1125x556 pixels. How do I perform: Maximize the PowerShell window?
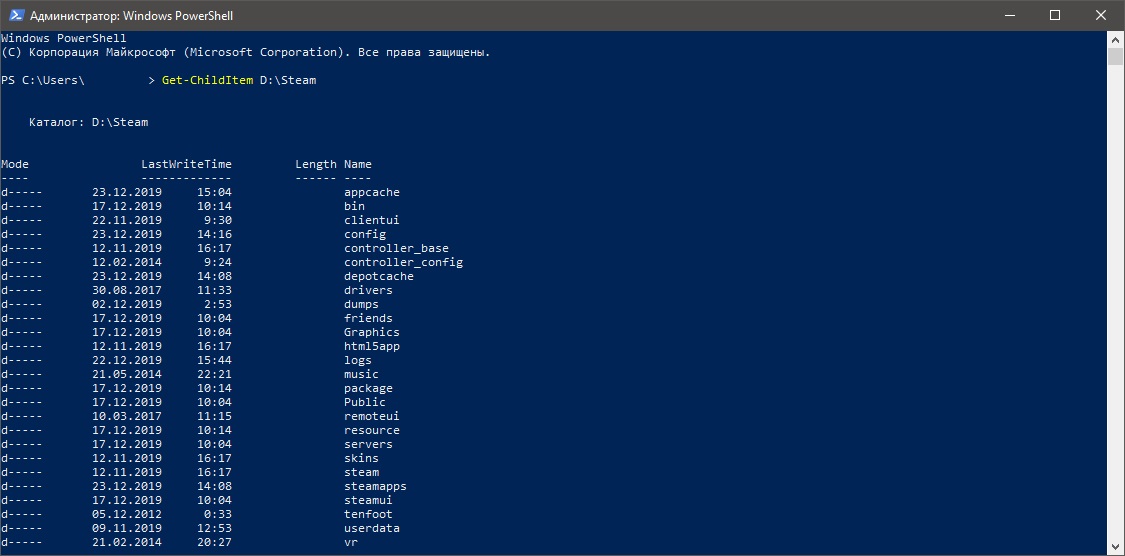point(1055,15)
